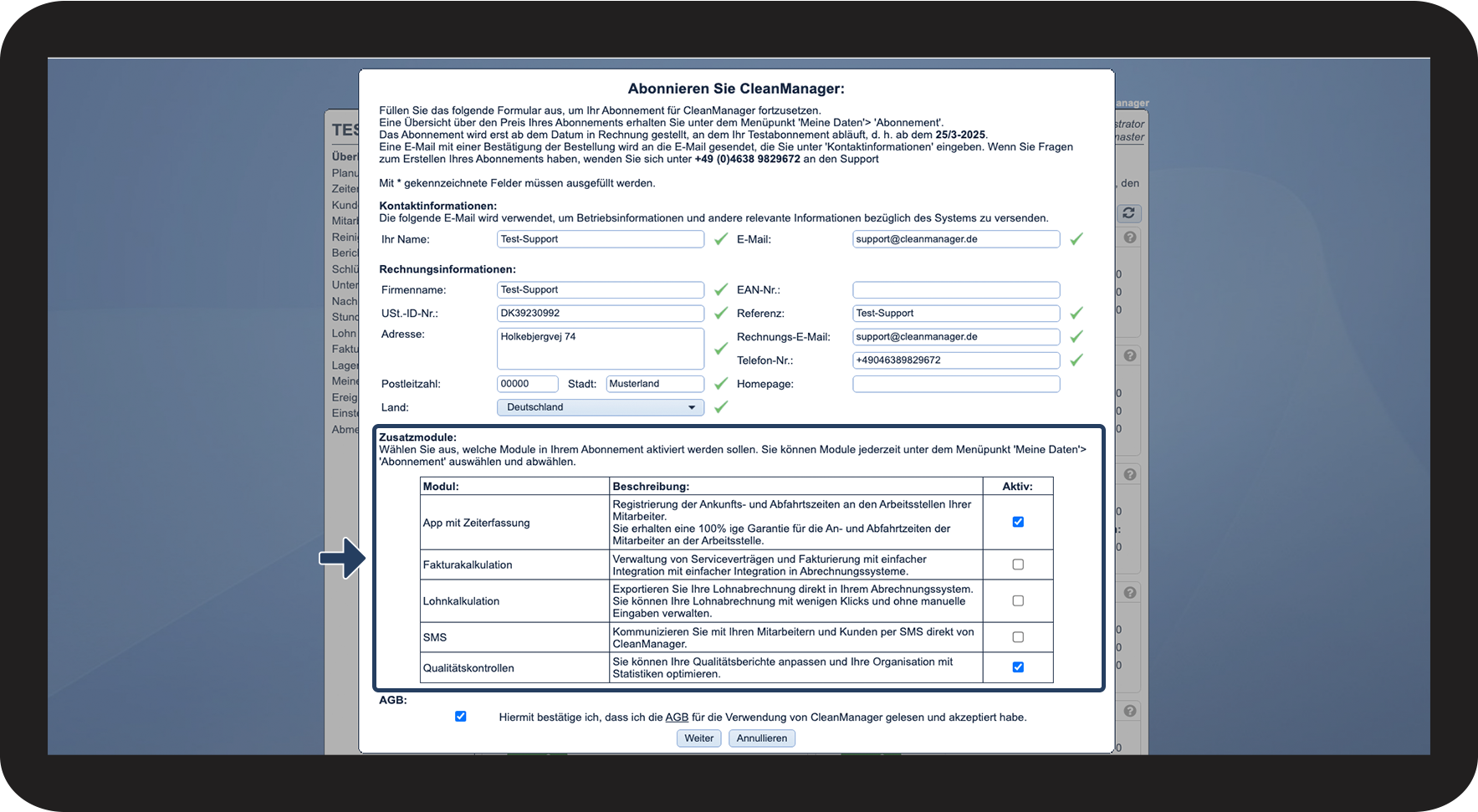This screenshot has width=1478, height=812.
Task: Click inside the Adresse text area
Action: (x=601, y=349)
